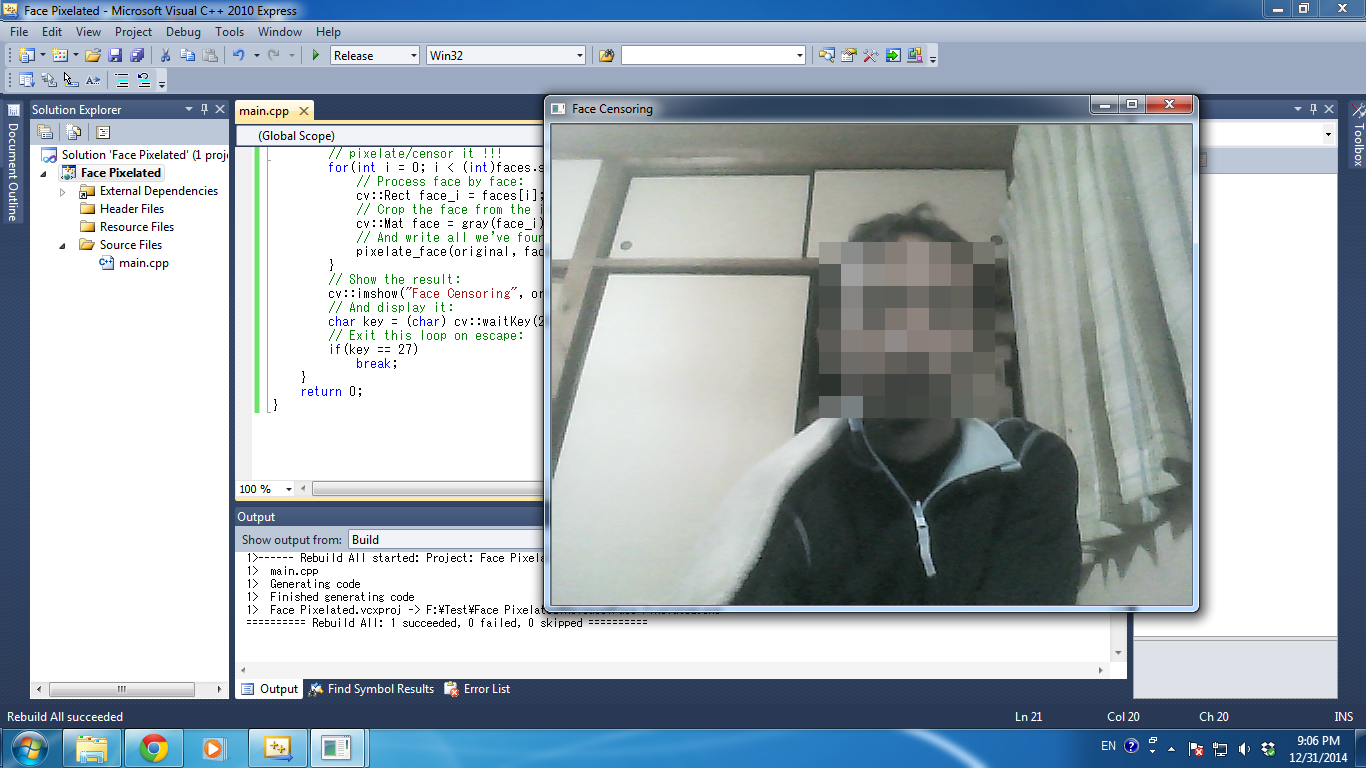Expand the External Dependencies node
1366x768 pixels.
click(63, 191)
